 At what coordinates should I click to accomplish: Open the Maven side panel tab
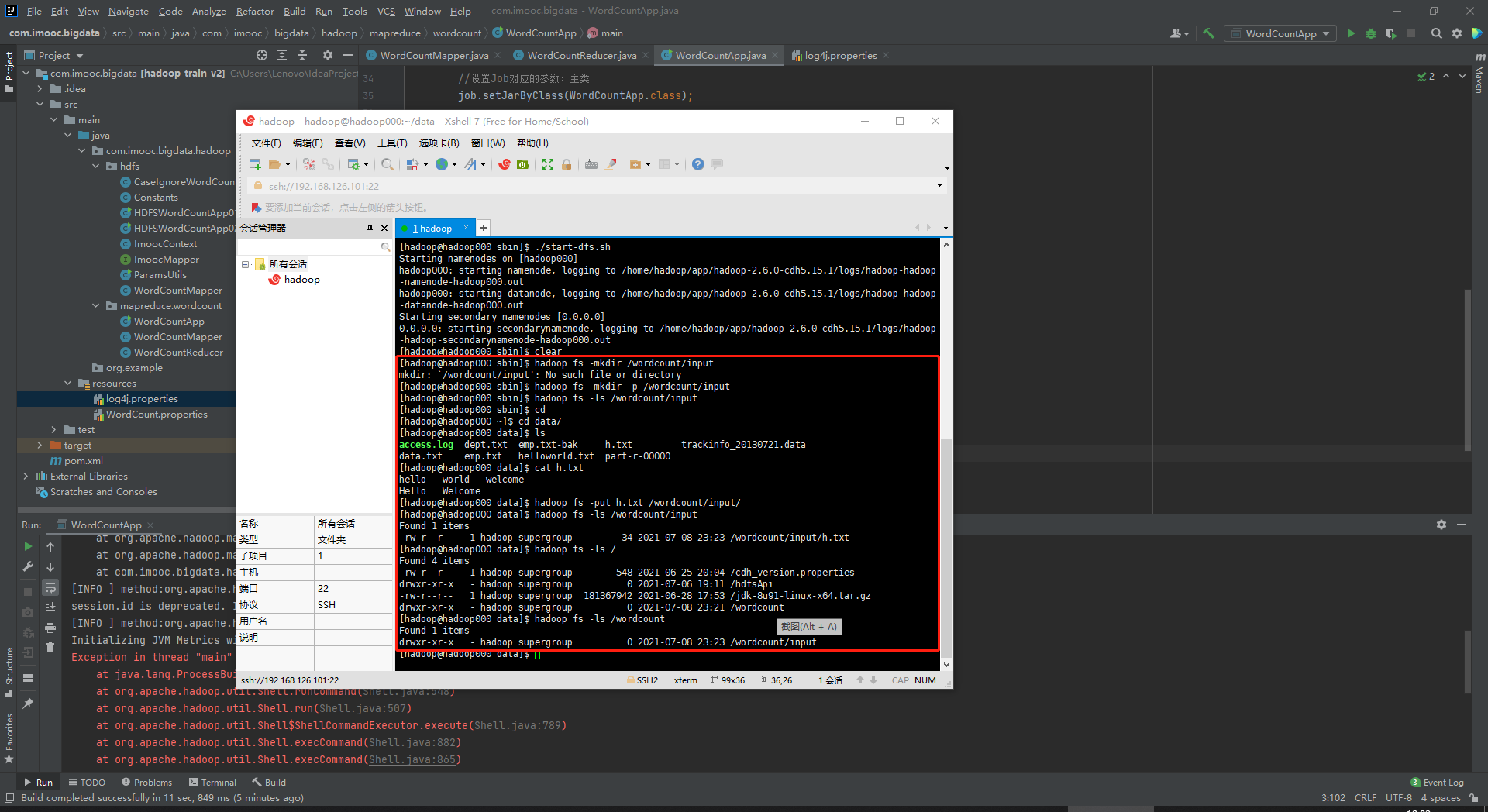coord(1479,74)
